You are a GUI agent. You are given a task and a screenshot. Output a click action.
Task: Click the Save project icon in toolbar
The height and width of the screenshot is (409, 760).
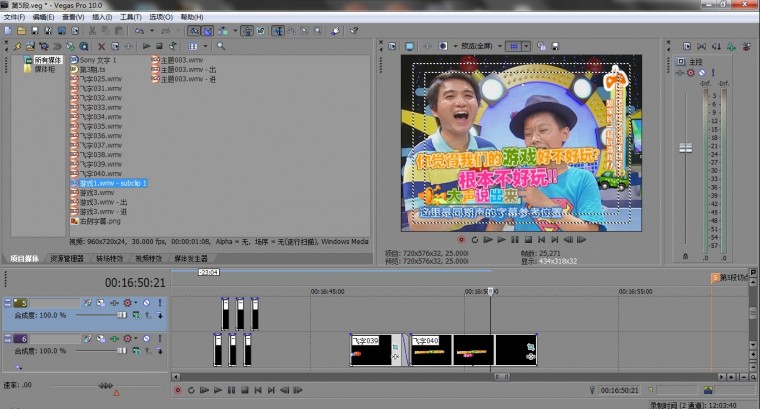pyautogui.click(x=33, y=31)
